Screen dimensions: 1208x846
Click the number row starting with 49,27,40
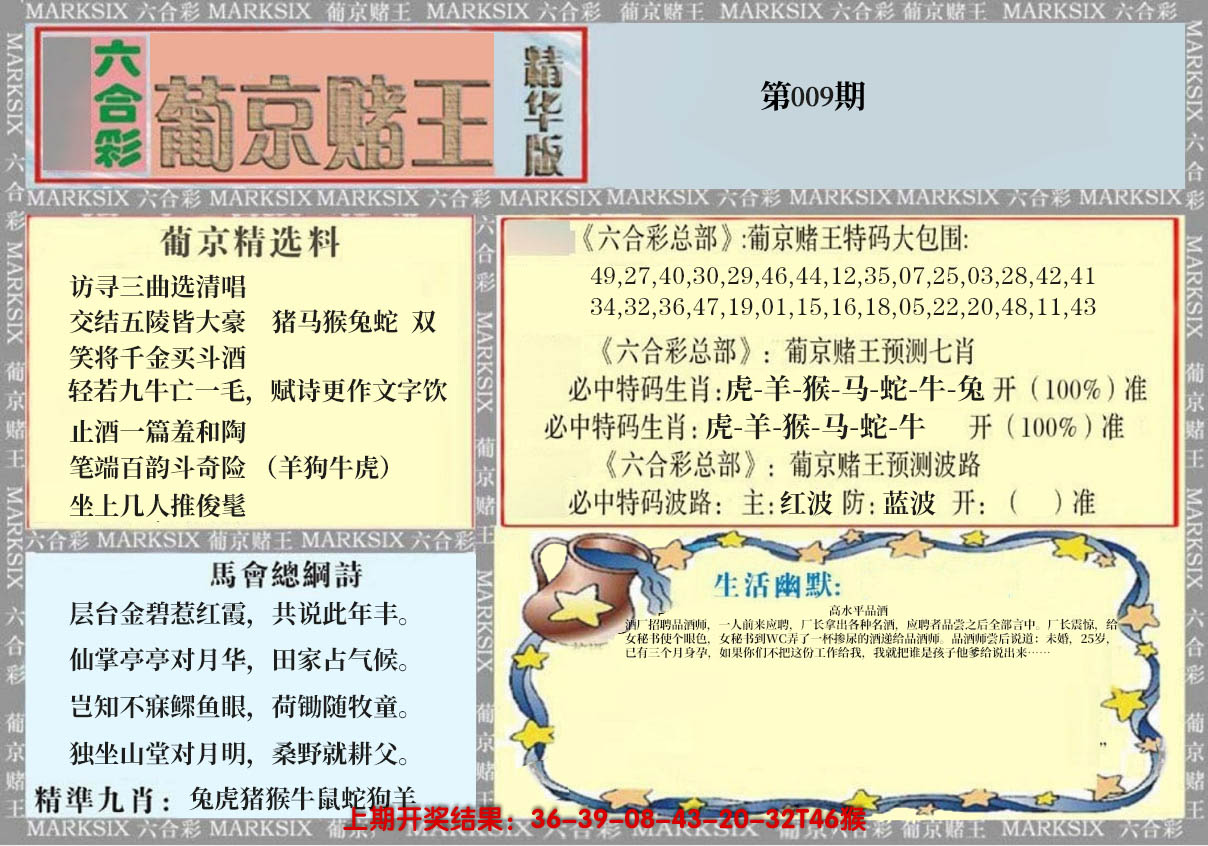(x=842, y=275)
